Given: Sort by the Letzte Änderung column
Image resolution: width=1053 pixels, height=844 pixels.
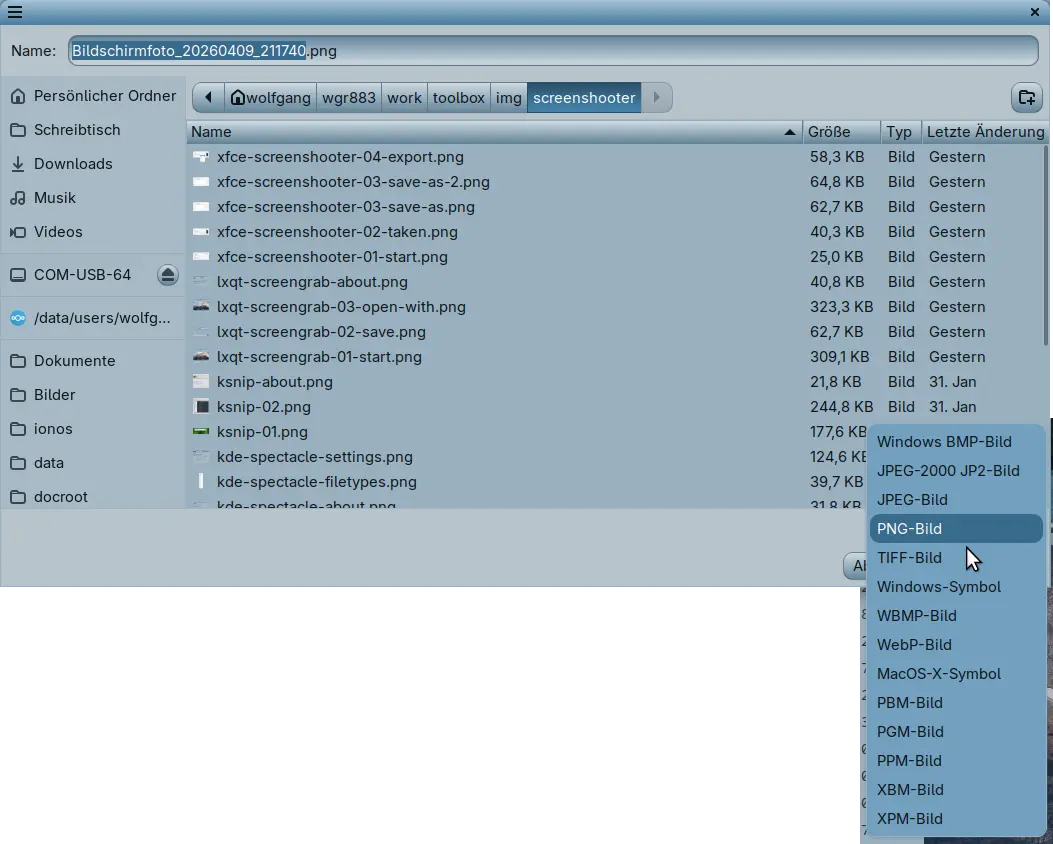Looking at the screenshot, I should click(985, 132).
